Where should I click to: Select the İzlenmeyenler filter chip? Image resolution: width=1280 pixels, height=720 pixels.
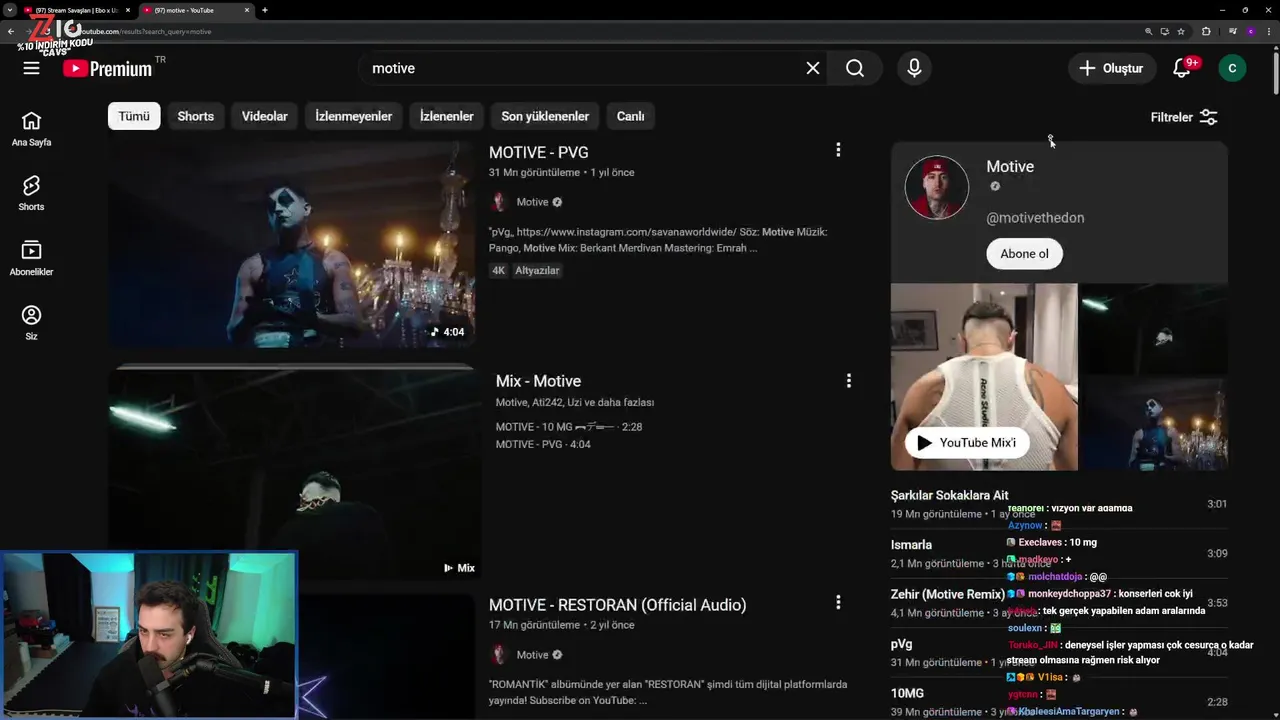pyautogui.click(x=354, y=116)
